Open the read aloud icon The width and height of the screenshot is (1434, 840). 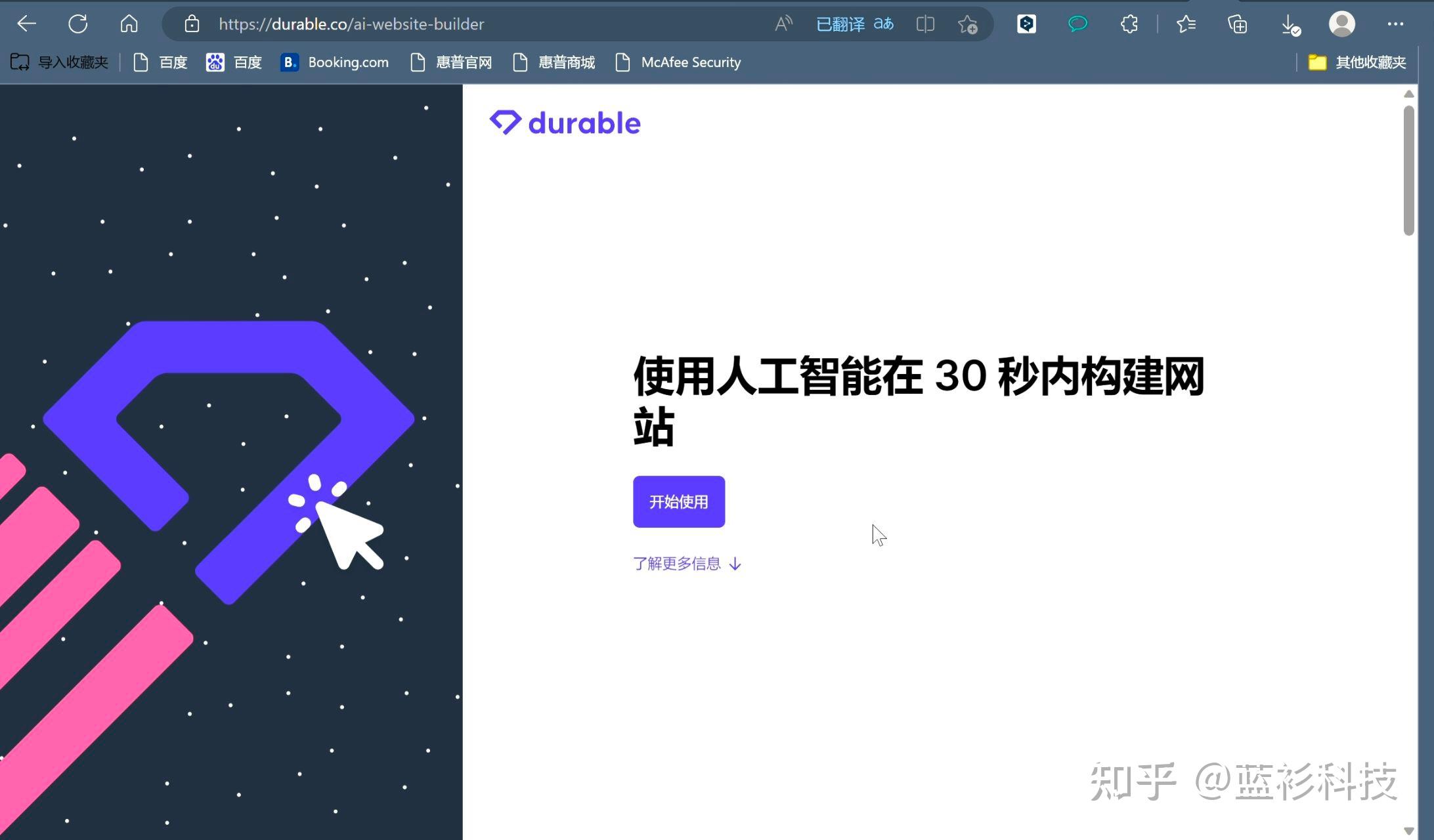[x=783, y=24]
